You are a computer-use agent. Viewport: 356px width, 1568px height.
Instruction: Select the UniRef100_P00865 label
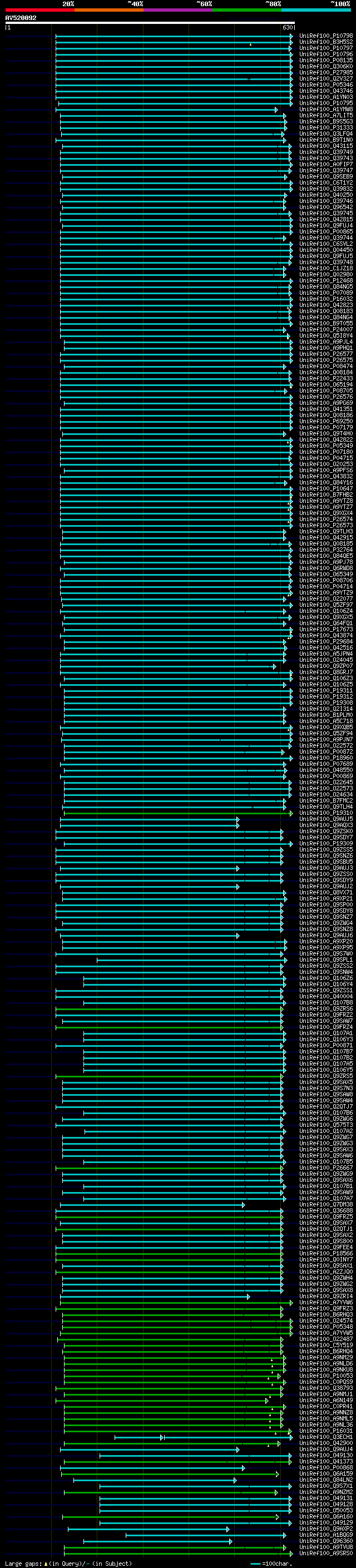tap(326, 232)
